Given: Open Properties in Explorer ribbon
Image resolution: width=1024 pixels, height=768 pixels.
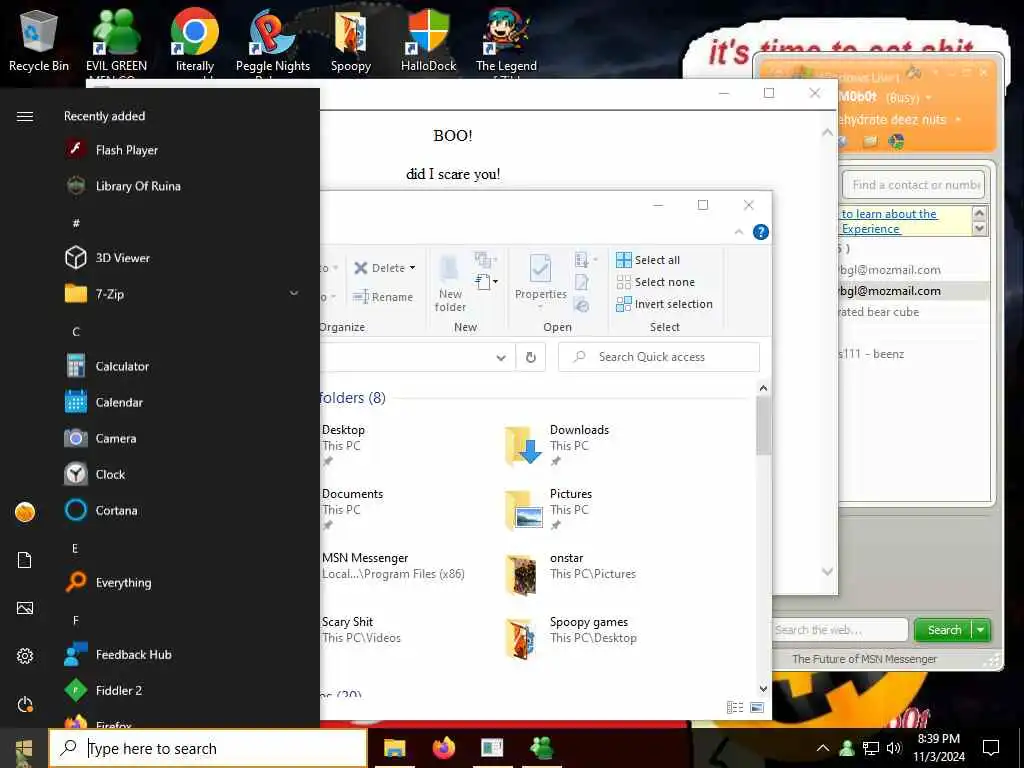Looking at the screenshot, I should pos(540,279).
